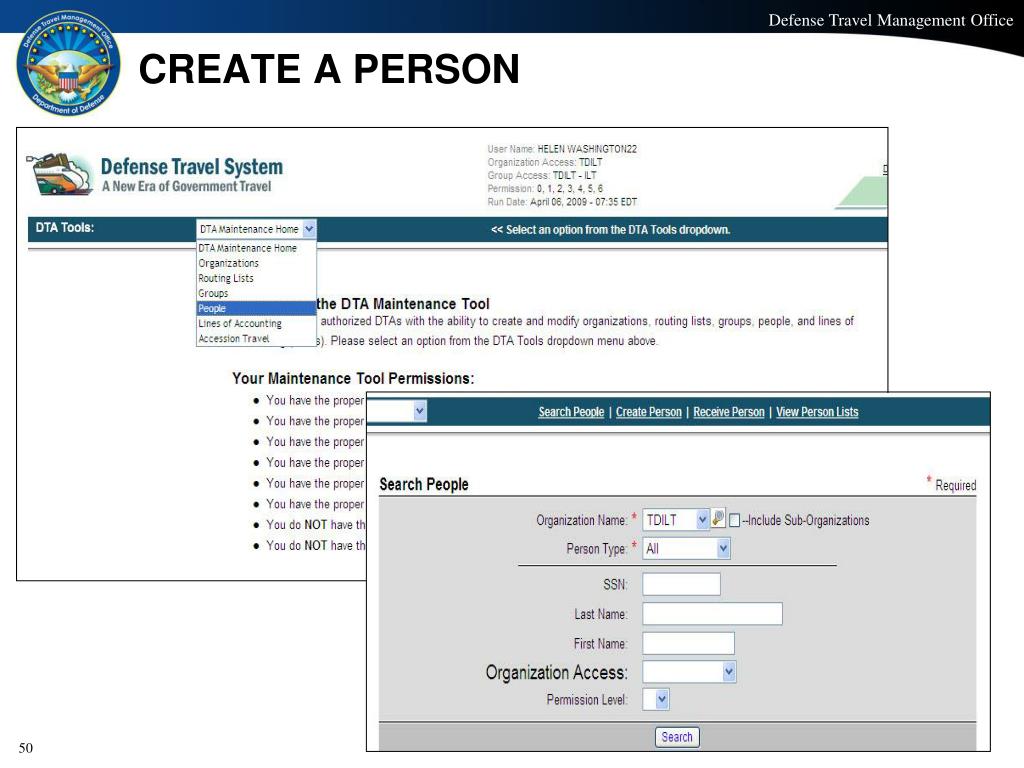Click into the First Name field
Viewport: 1024px width, 768px height.
click(688, 643)
